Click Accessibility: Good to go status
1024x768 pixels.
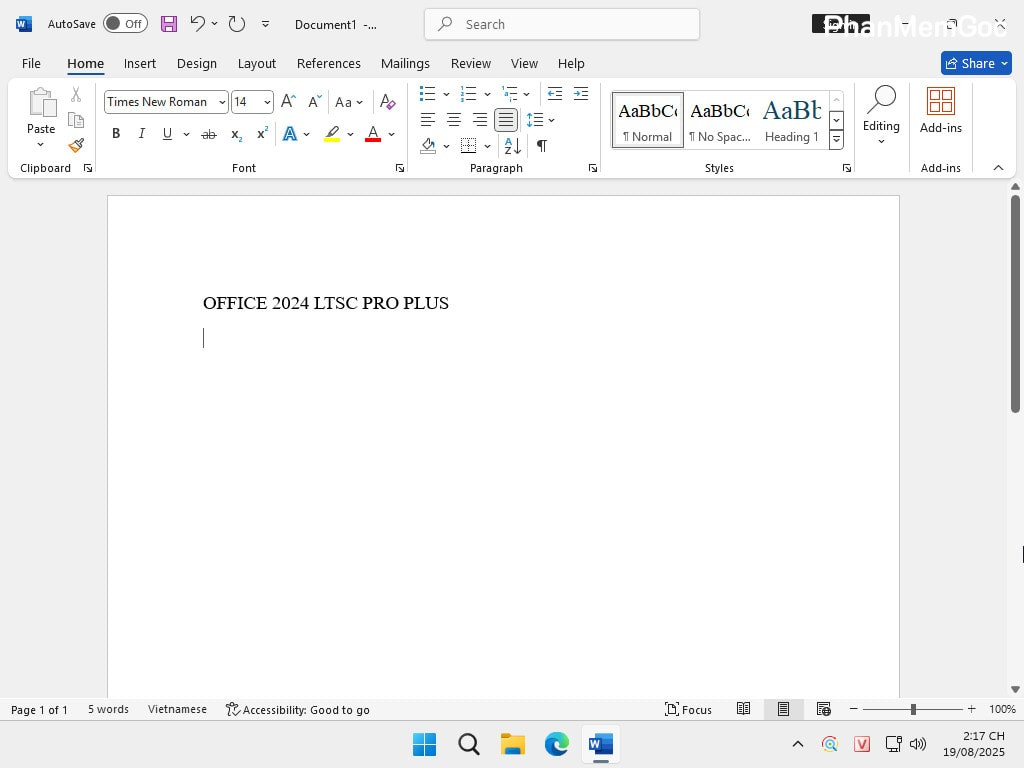[x=298, y=709]
